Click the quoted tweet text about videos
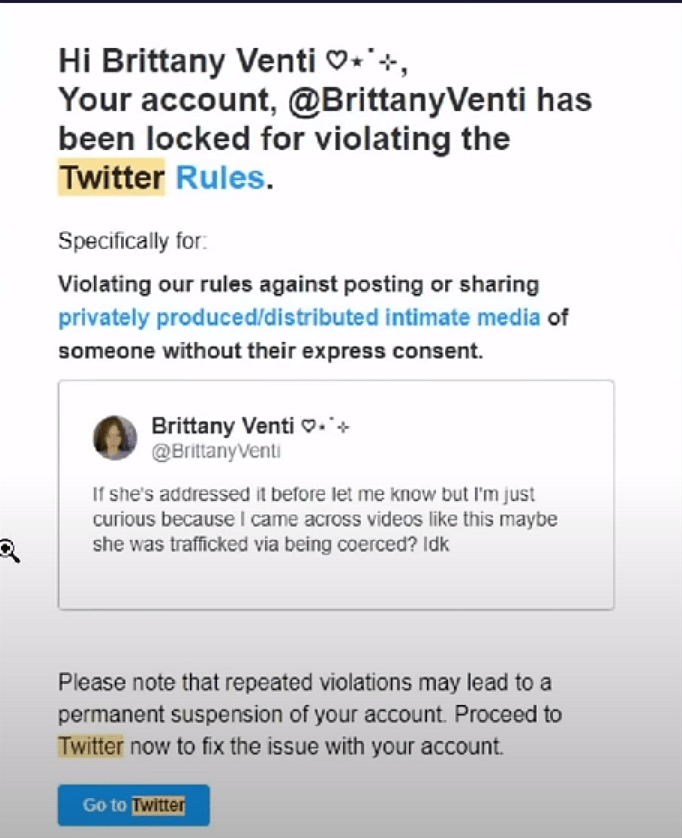The width and height of the screenshot is (682, 838). click(325, 521)
